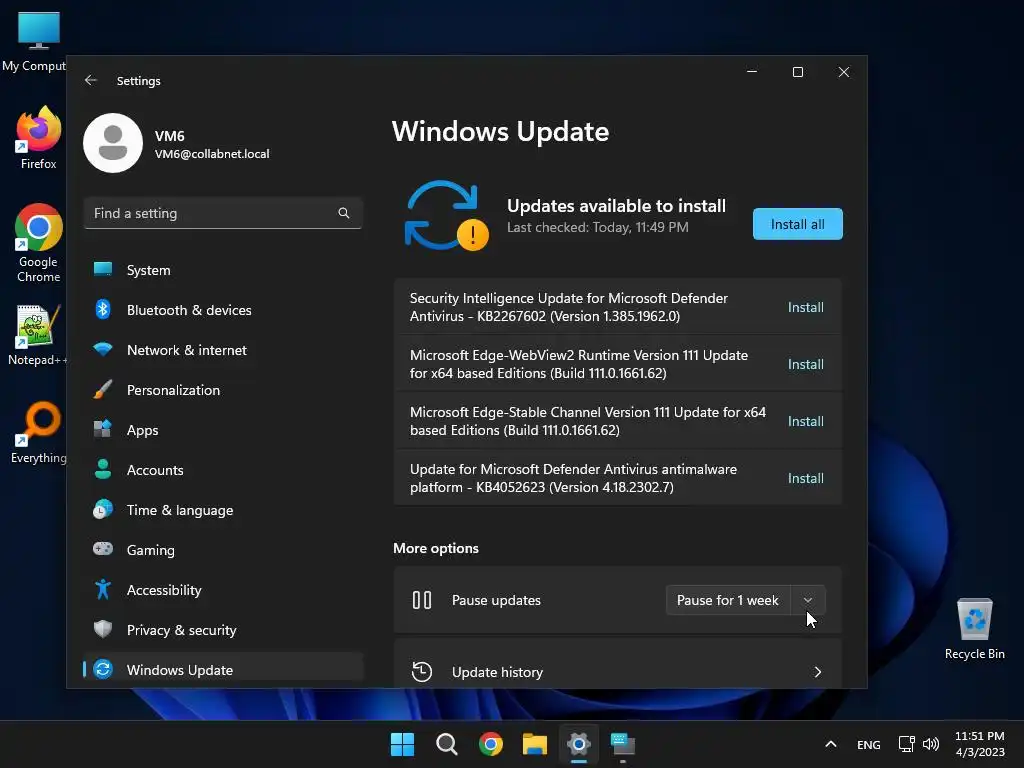Select Gaming in the settings sidebar
The image size is (1024, 768).
click(x=223, y=549)
